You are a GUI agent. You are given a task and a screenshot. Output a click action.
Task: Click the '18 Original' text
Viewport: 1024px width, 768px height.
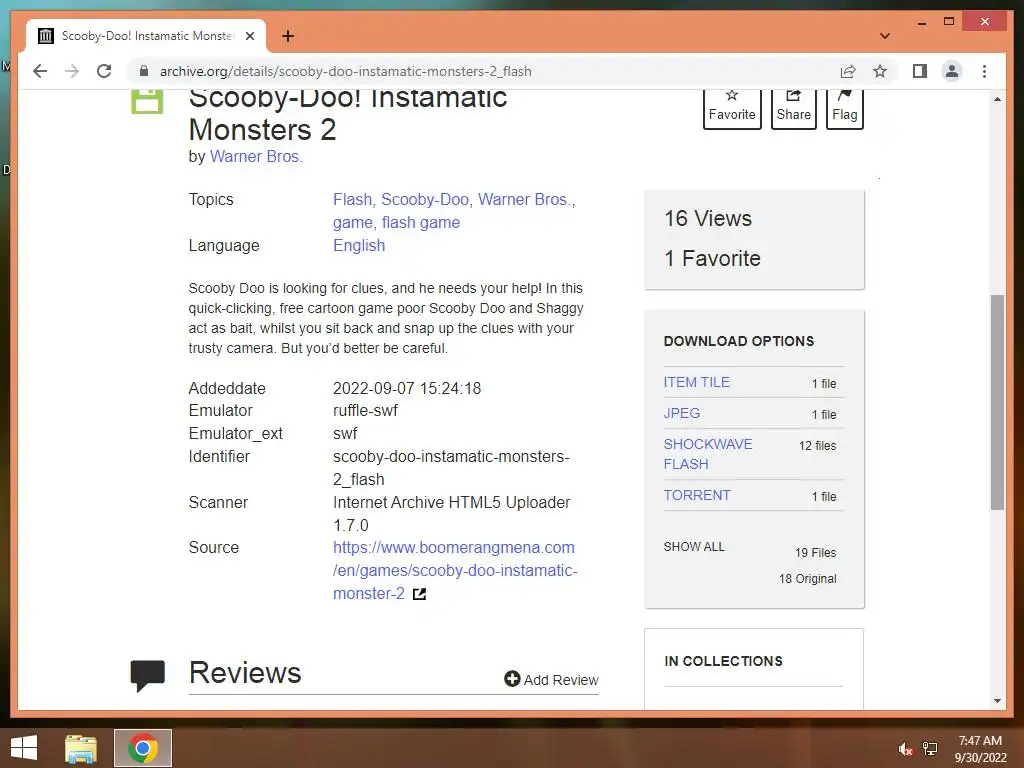pyautogui.click(x=808, y=579)
